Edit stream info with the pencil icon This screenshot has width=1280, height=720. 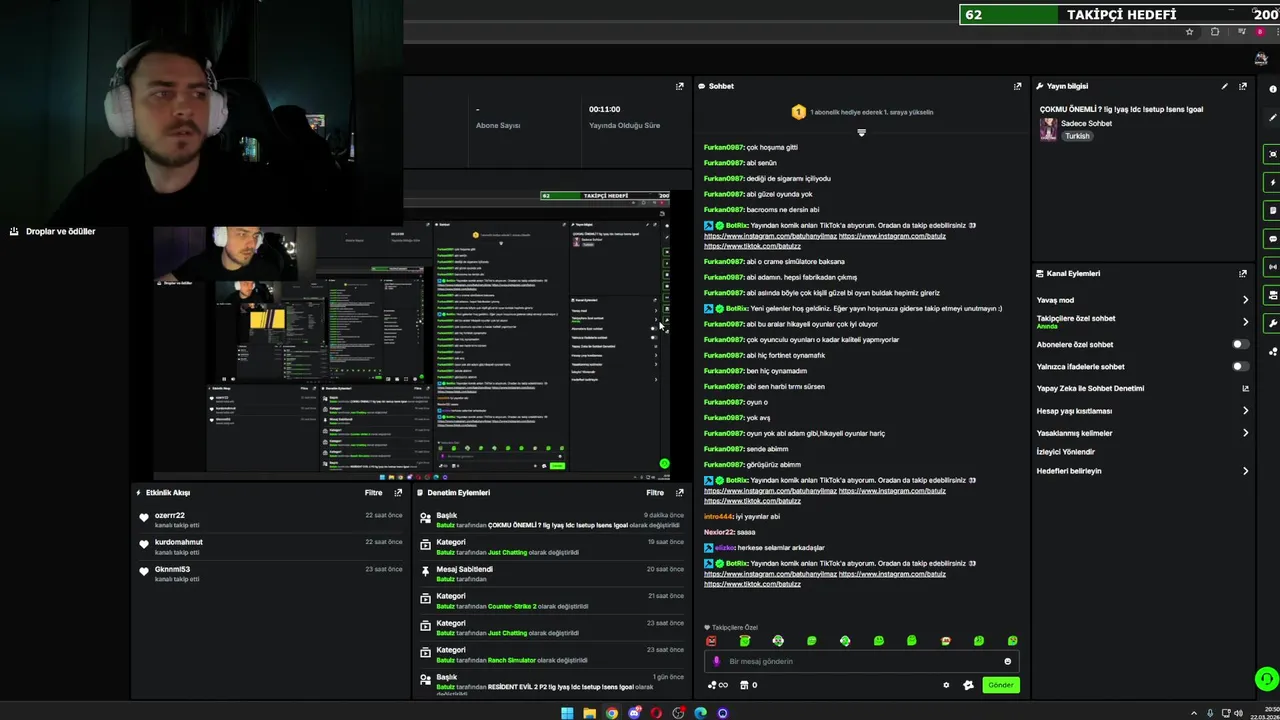click(1224, 86)
